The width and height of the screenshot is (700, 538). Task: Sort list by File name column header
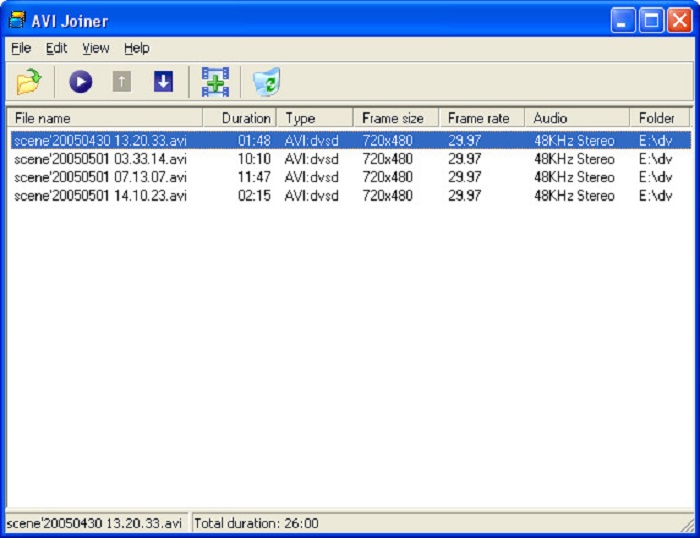[105, 118]
